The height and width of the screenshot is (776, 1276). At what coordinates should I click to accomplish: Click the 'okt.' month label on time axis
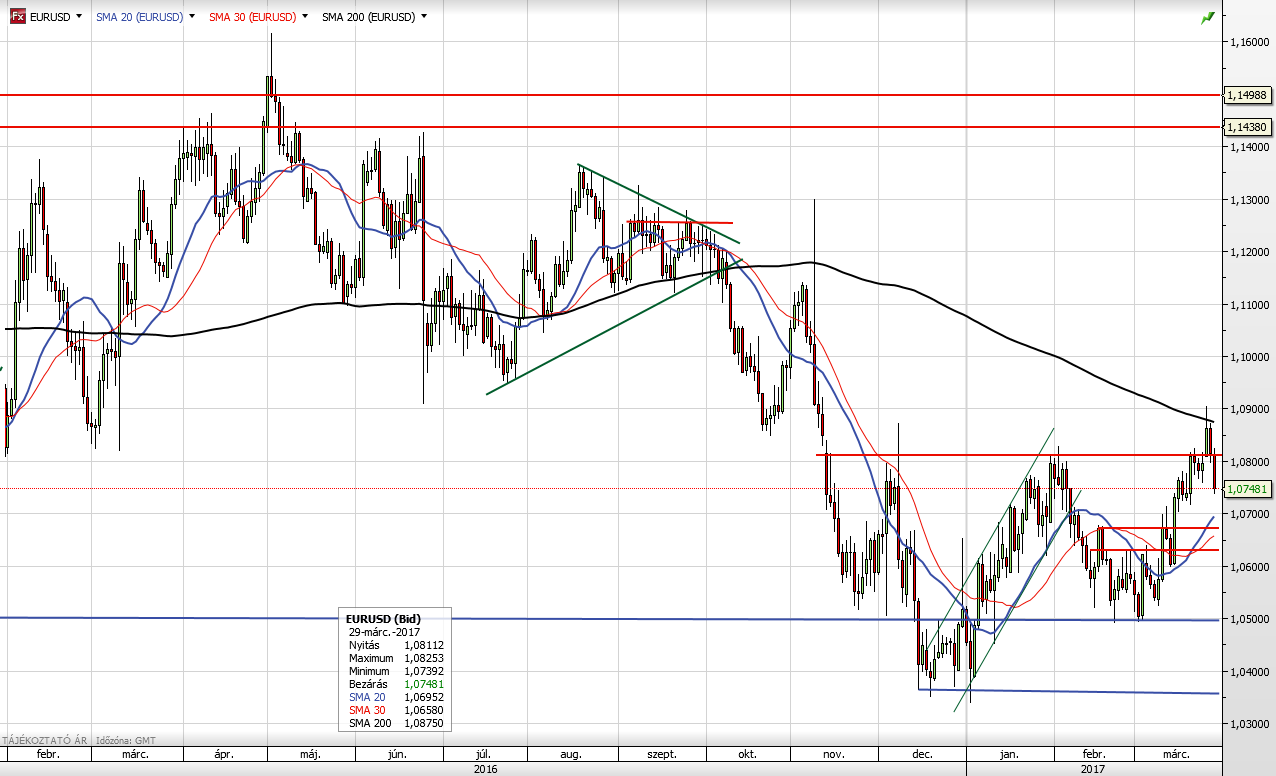coord(746,754)
